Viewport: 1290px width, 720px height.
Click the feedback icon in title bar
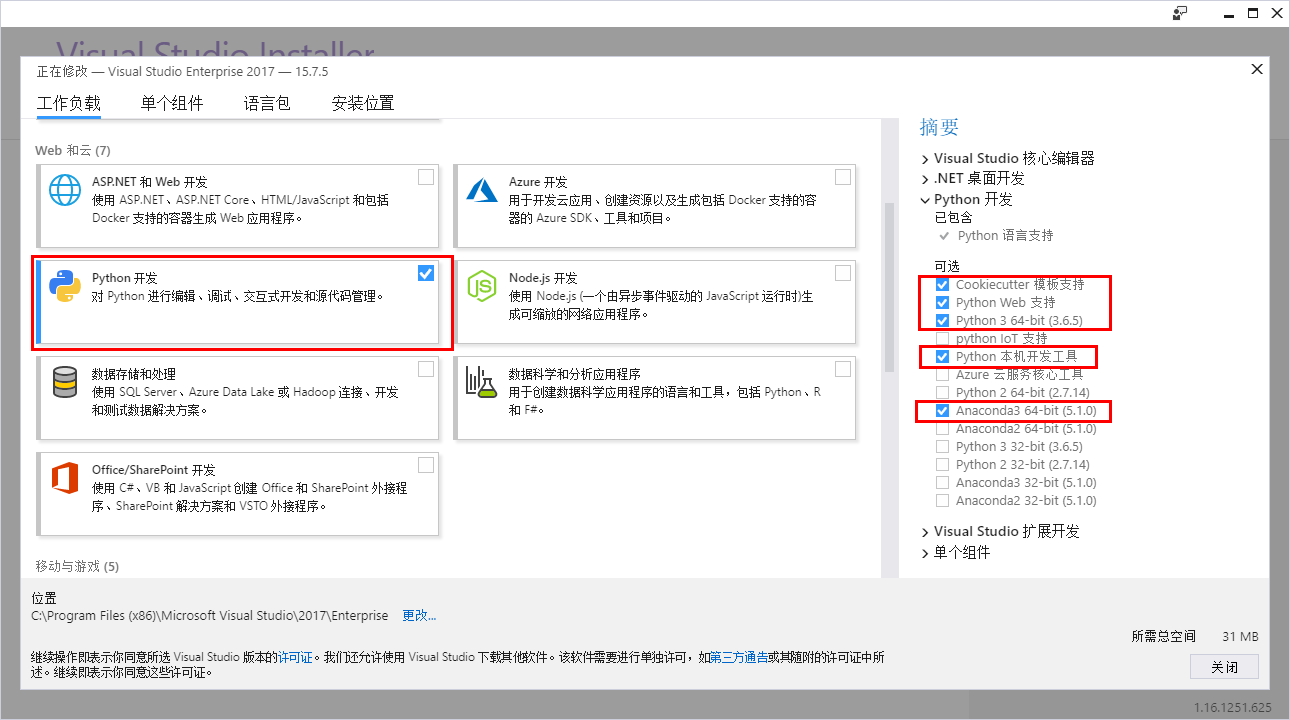point(1181,13)
